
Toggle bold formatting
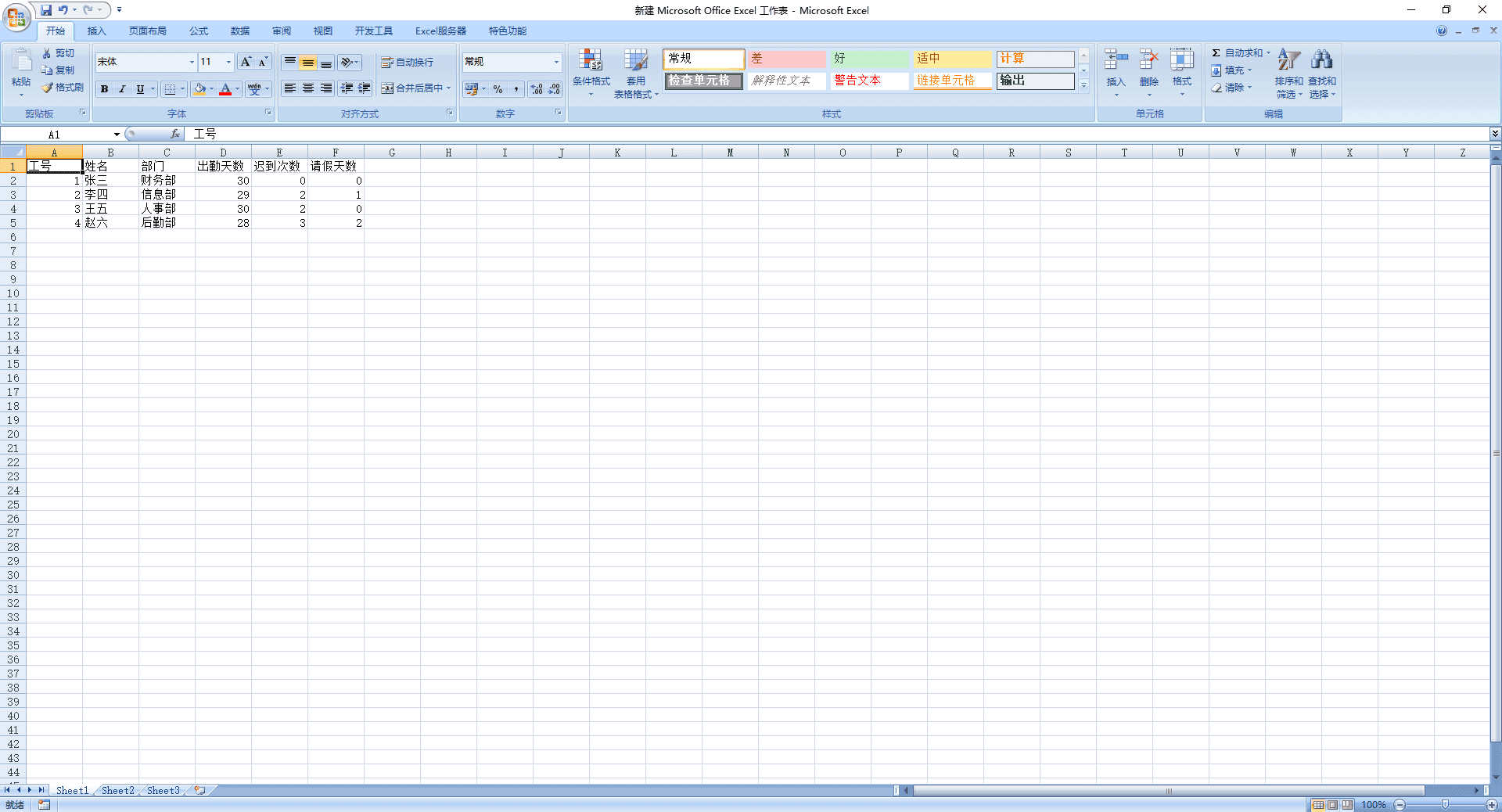tap(104, 89)
